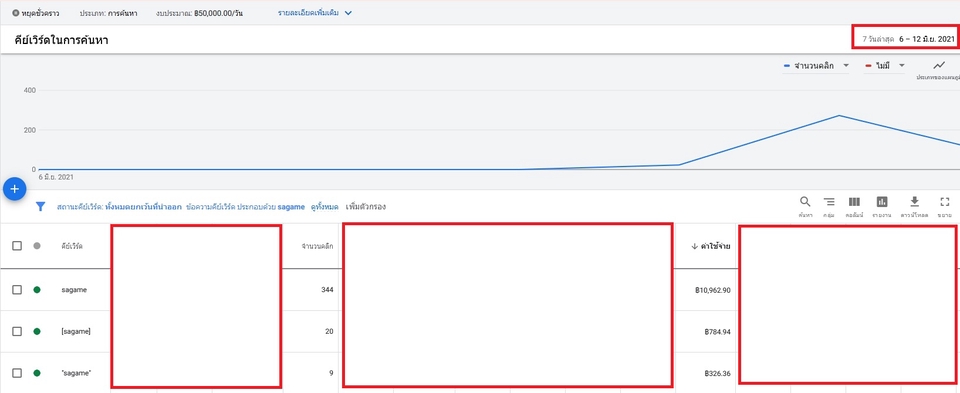Click the budget text ฿50,000.00/วัน
Screen dimensions: 960x393
click(218, 13)
